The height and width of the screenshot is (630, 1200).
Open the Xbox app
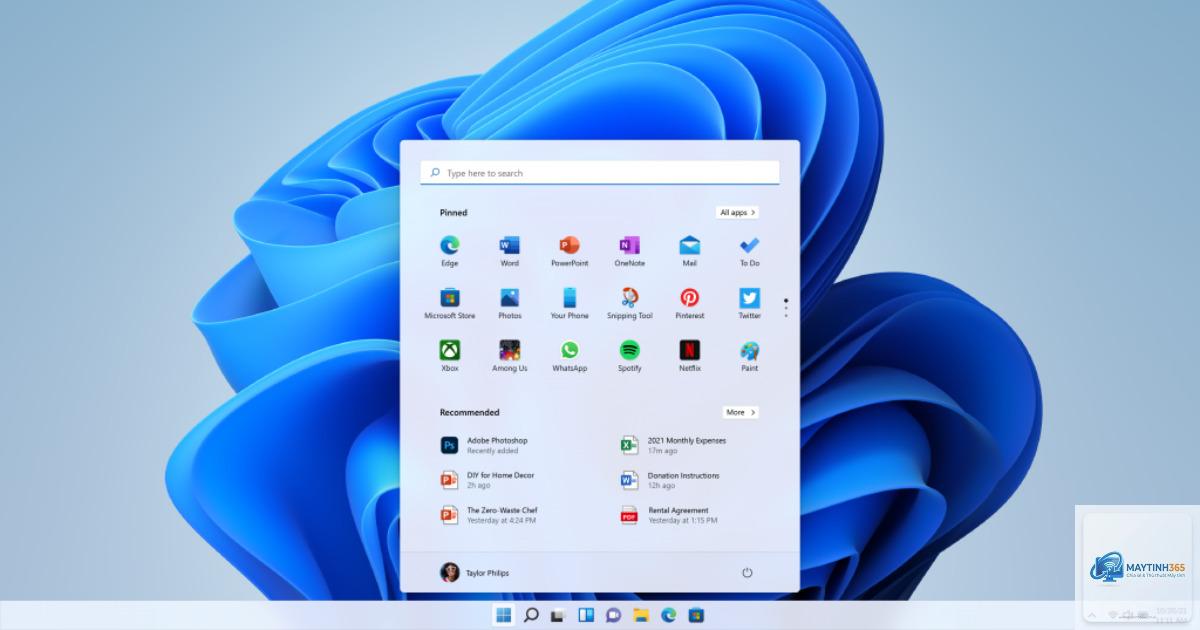(x=450, y=356)
